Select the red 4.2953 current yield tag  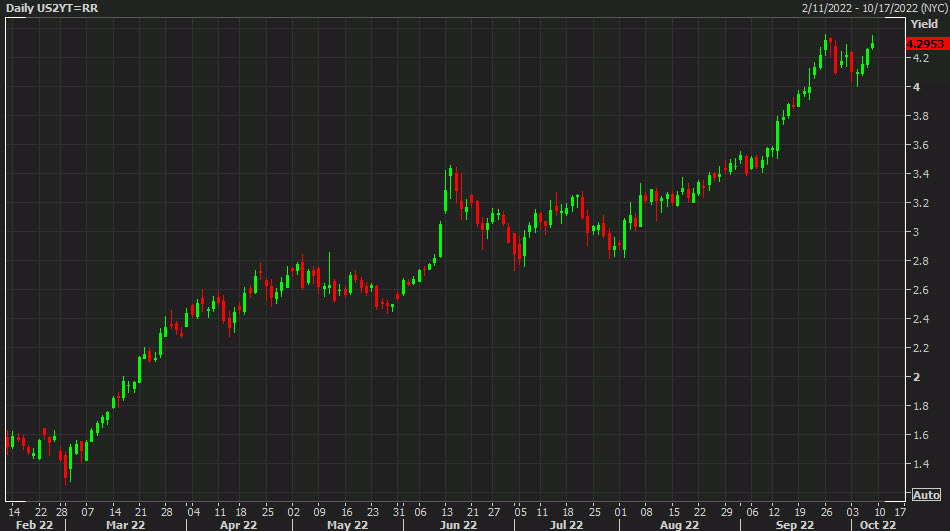point(926,44)
